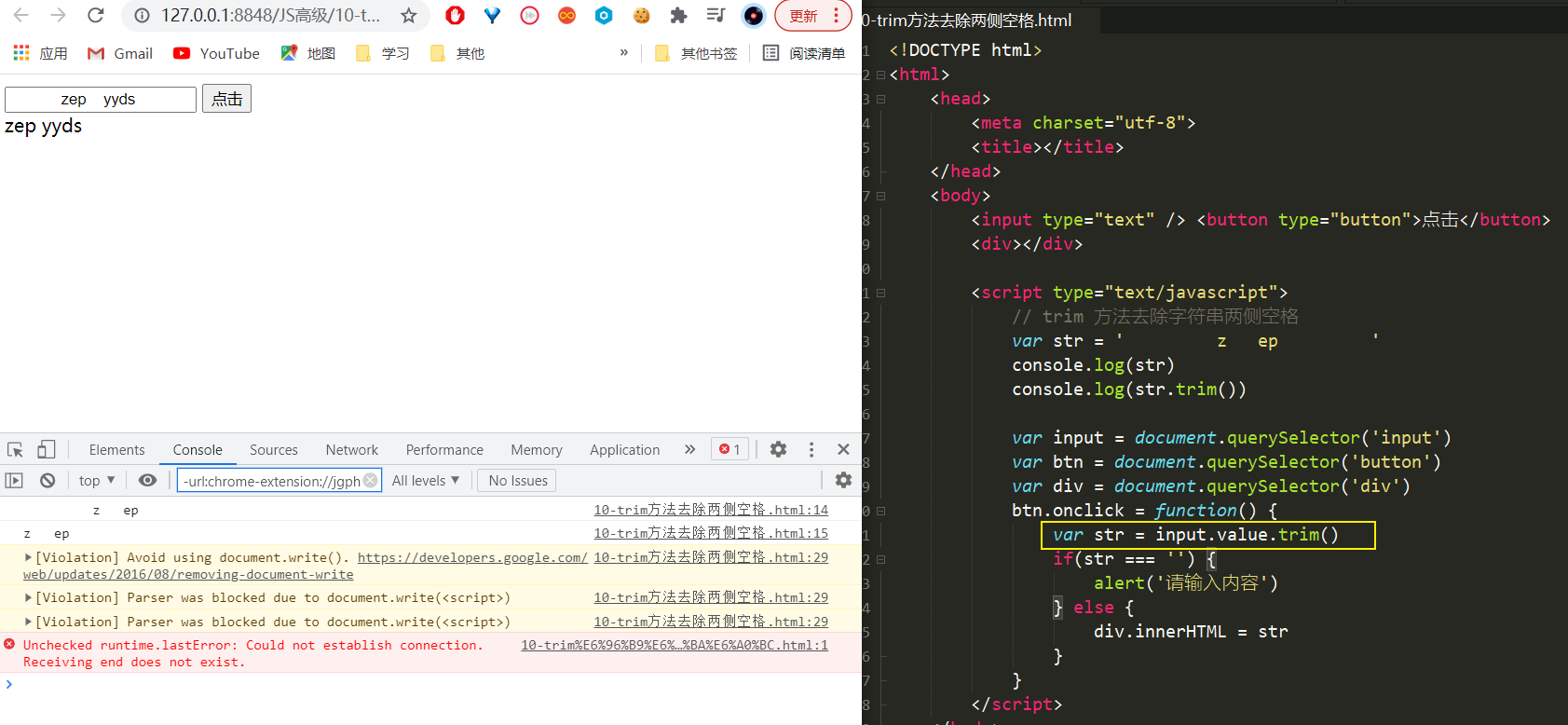Open source link html:15 in console
Screen dimensions: 1568x725
point(711,533)
